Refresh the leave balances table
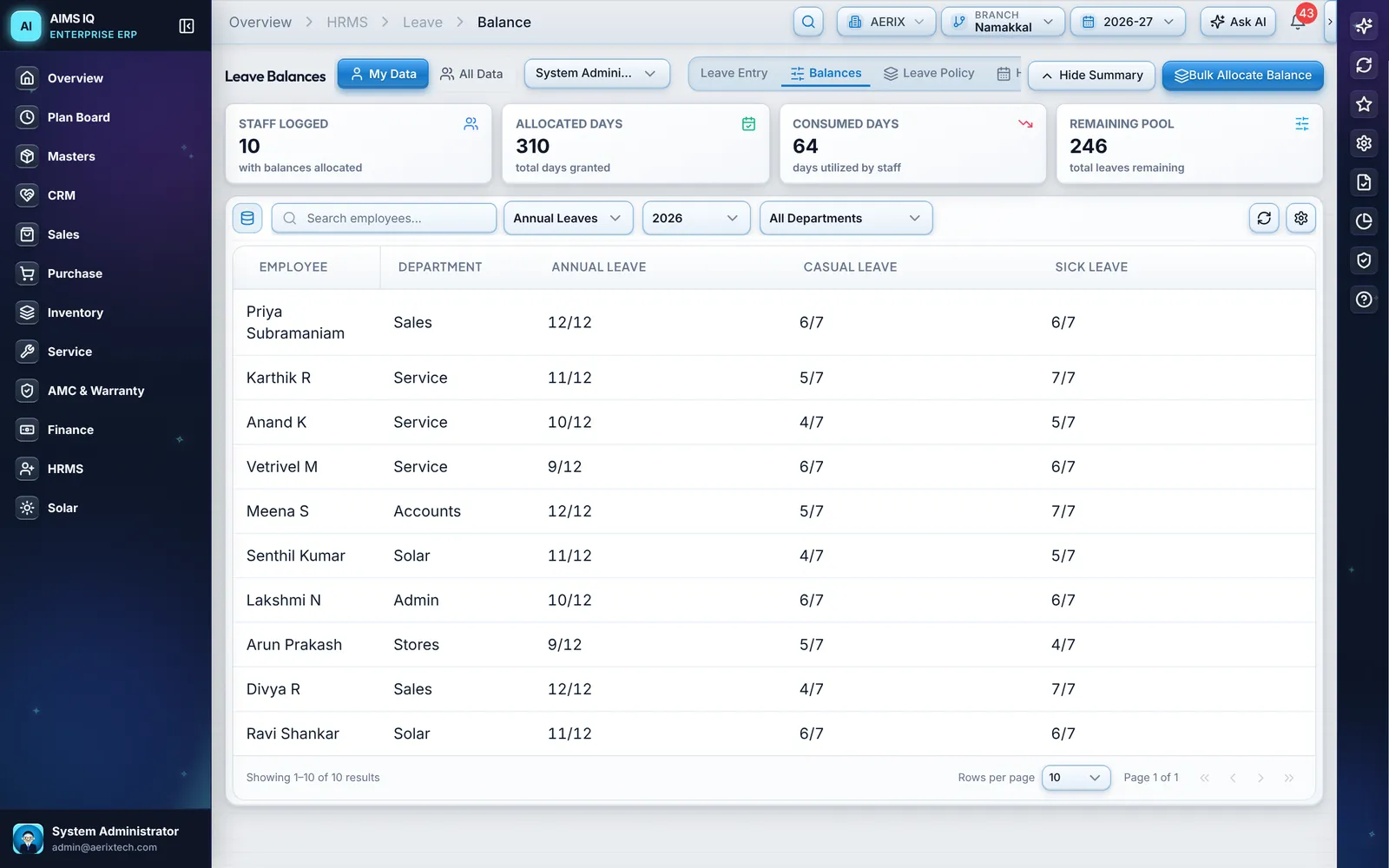The width and height of the screenshot is (1389, 868). (x=1264, y=218)
